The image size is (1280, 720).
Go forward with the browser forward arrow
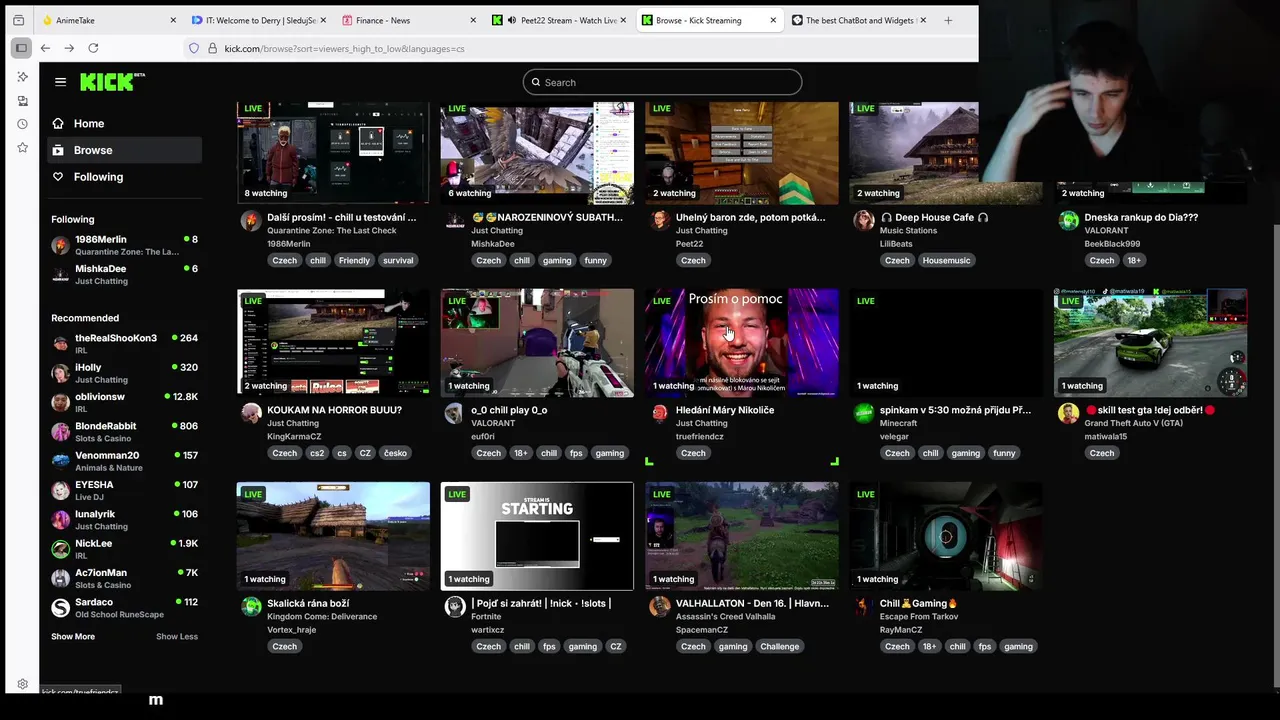[x=69, y=48]
